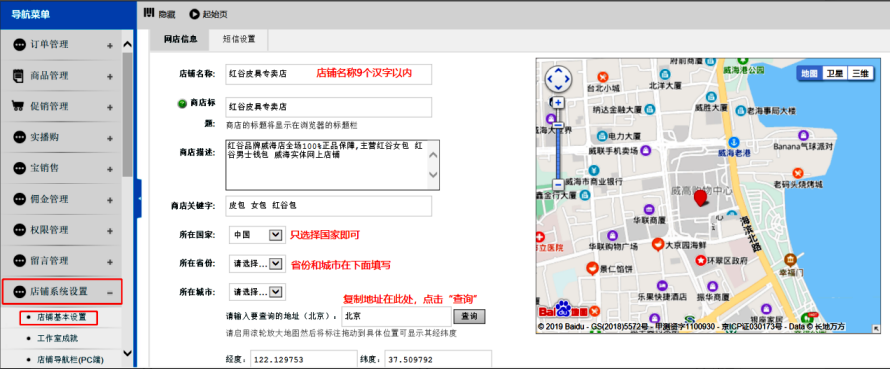Switch to the 短信设置 tab
890x369 pixels.
(239, 40)
